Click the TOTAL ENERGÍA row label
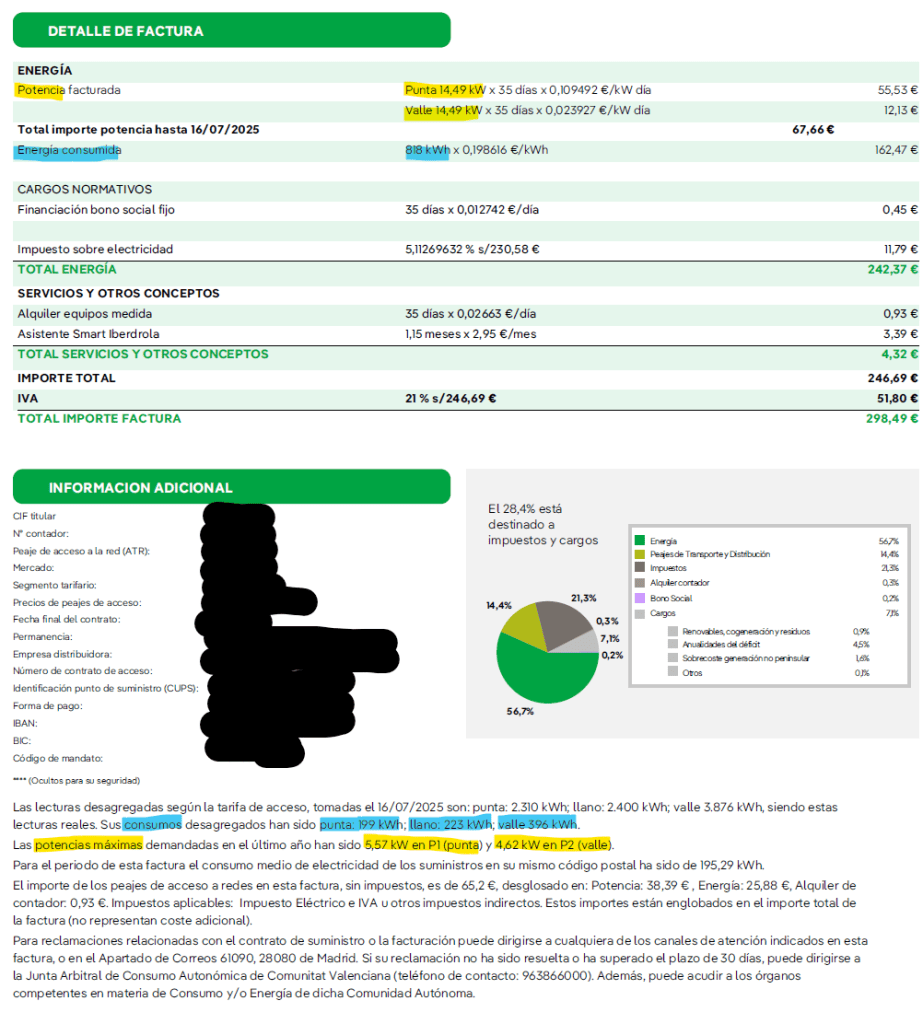 (x=67, y=270)
